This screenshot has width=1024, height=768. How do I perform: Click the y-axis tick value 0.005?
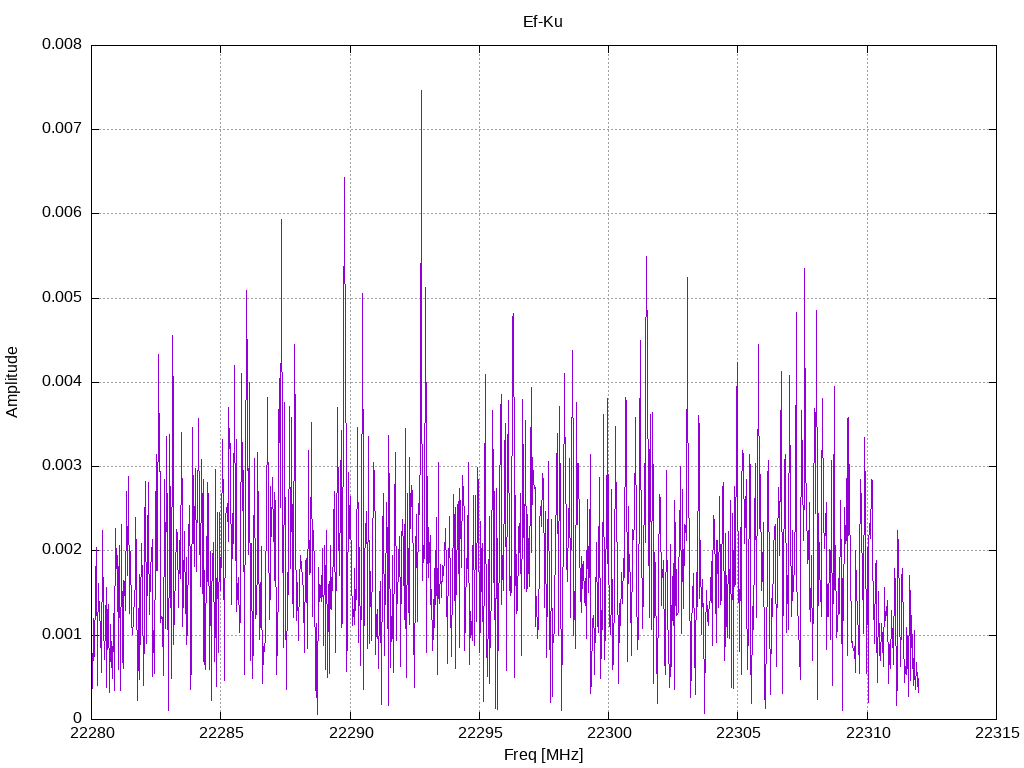pyautogui.click(x=62, y=298)
